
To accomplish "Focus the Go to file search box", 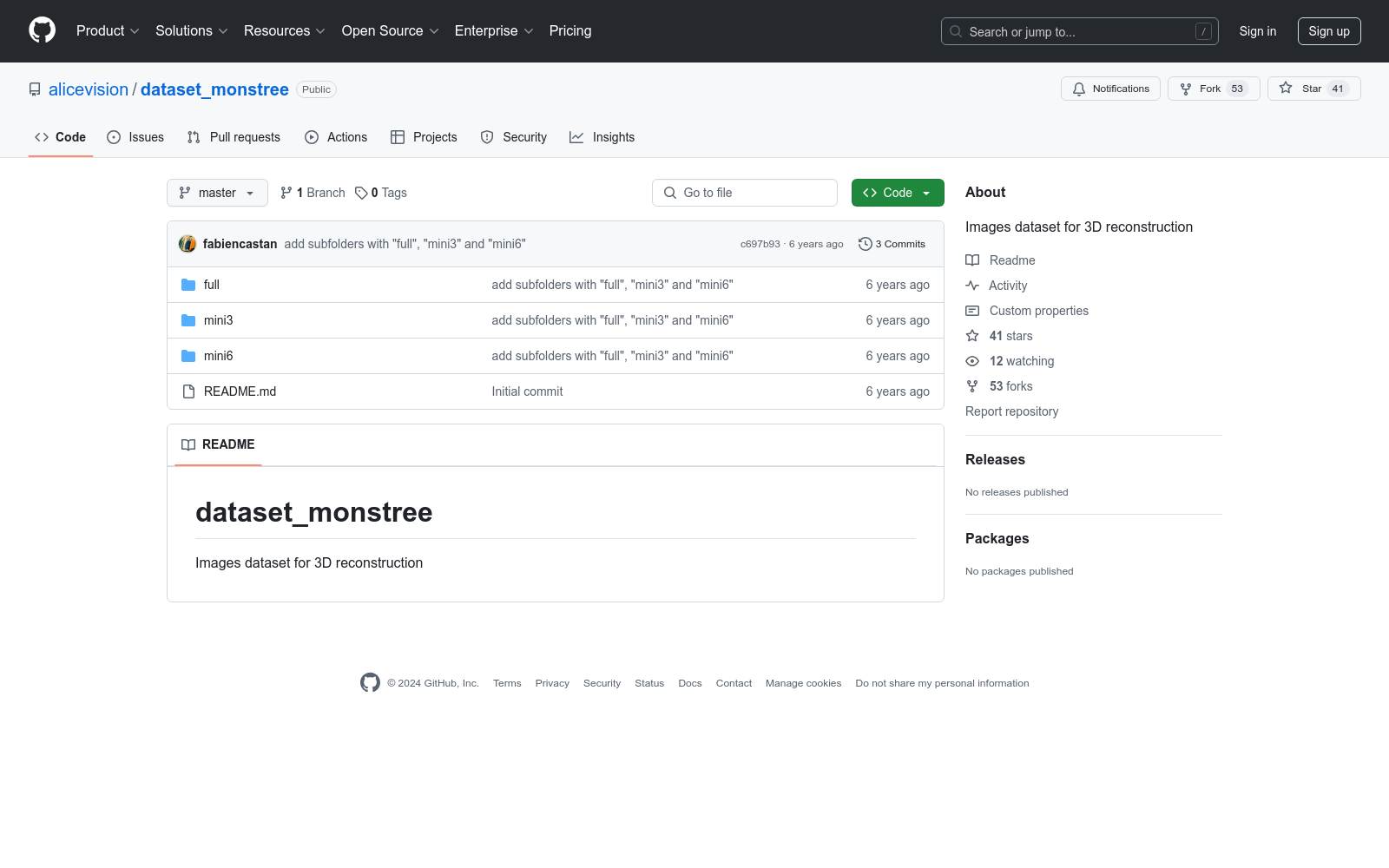I will [745, 193].
